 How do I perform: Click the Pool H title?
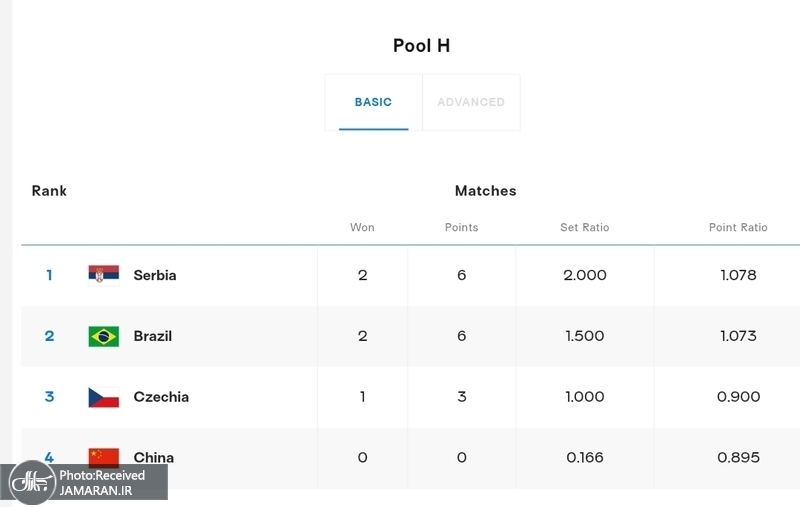pyautogui.click(x=421, y=46)
